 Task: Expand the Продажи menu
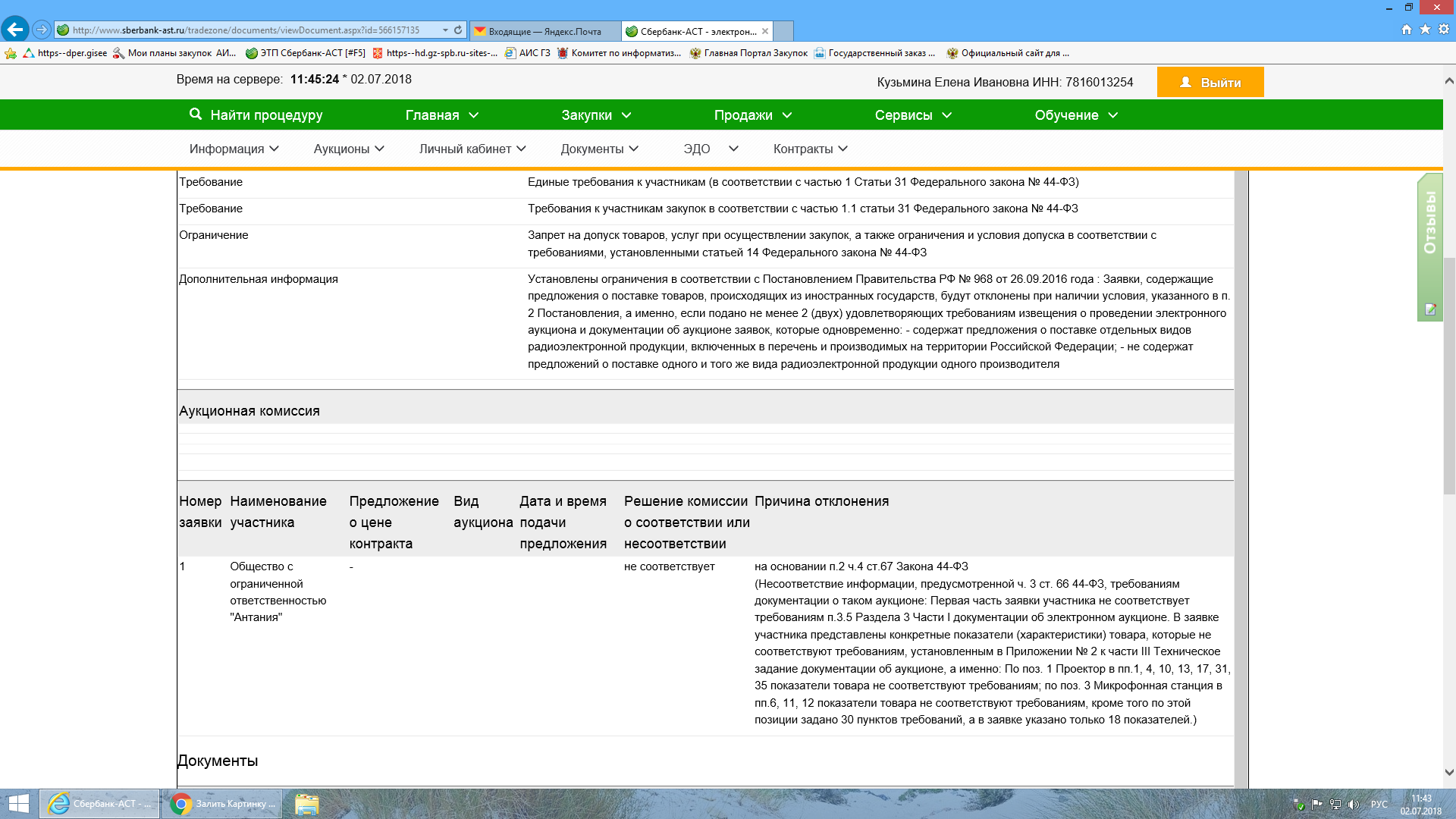pos(753,115)
